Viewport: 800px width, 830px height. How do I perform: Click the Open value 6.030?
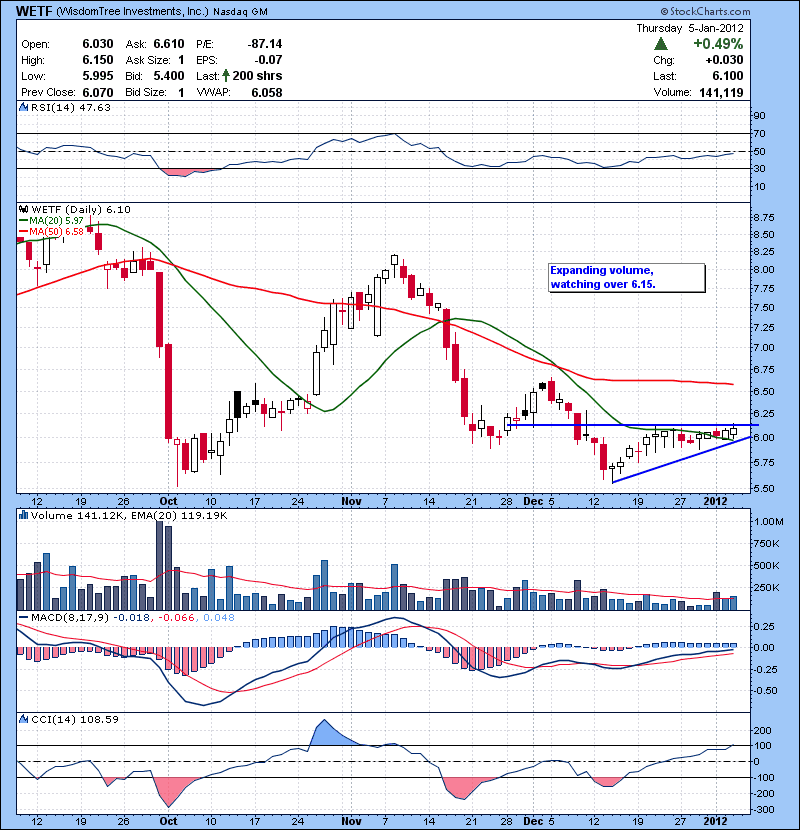tap(98, 44)
